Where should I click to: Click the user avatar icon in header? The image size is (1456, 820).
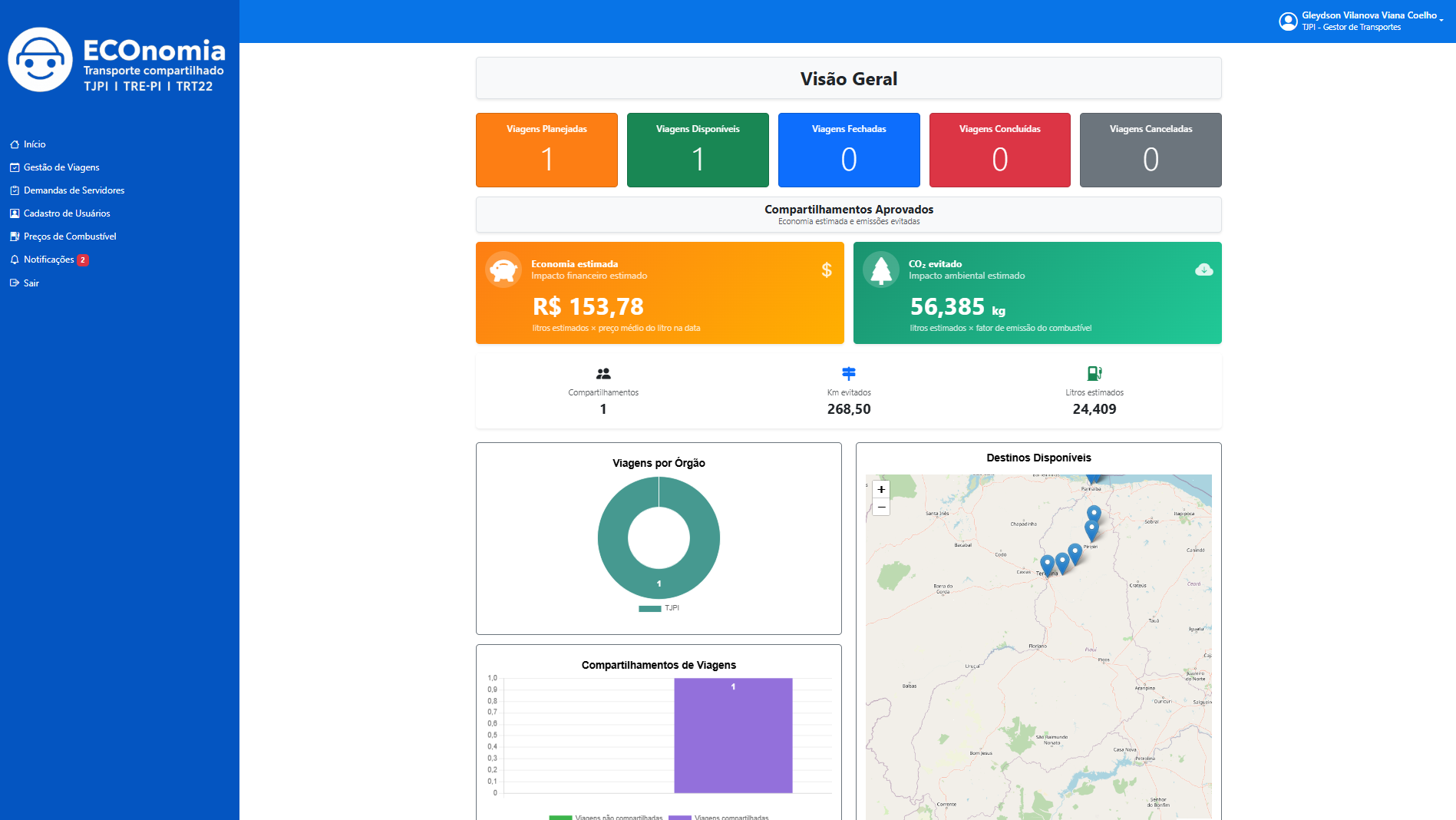coord(1288,21)
